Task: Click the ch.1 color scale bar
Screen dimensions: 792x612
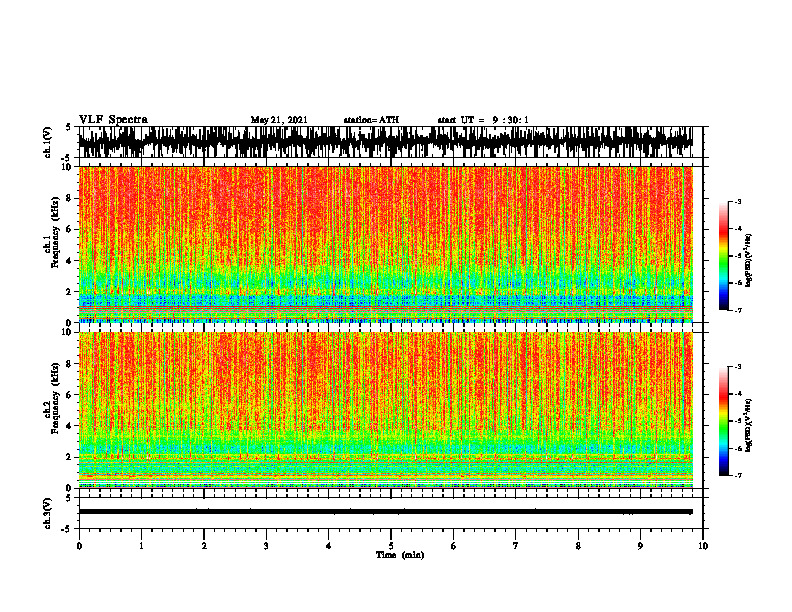Action: pyautogui.click(x=723, y=256)
